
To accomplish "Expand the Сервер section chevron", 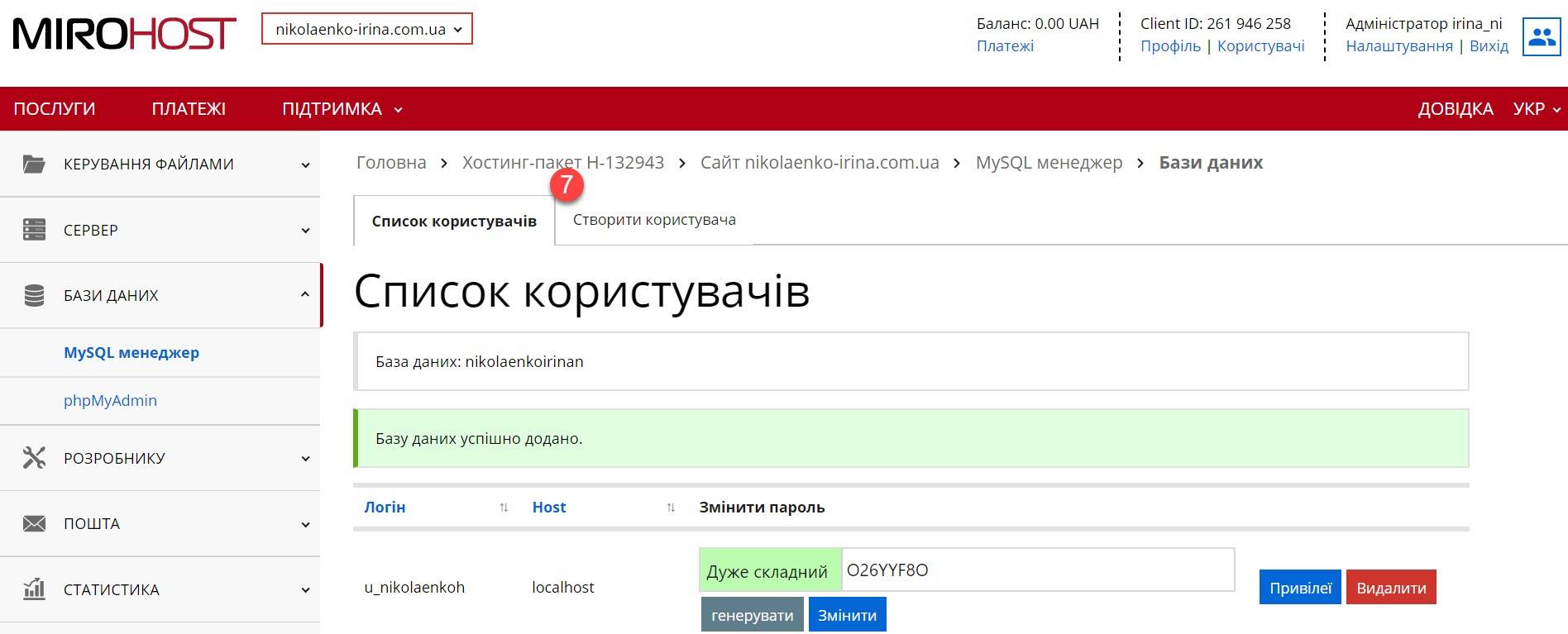I will coord(305,230).
